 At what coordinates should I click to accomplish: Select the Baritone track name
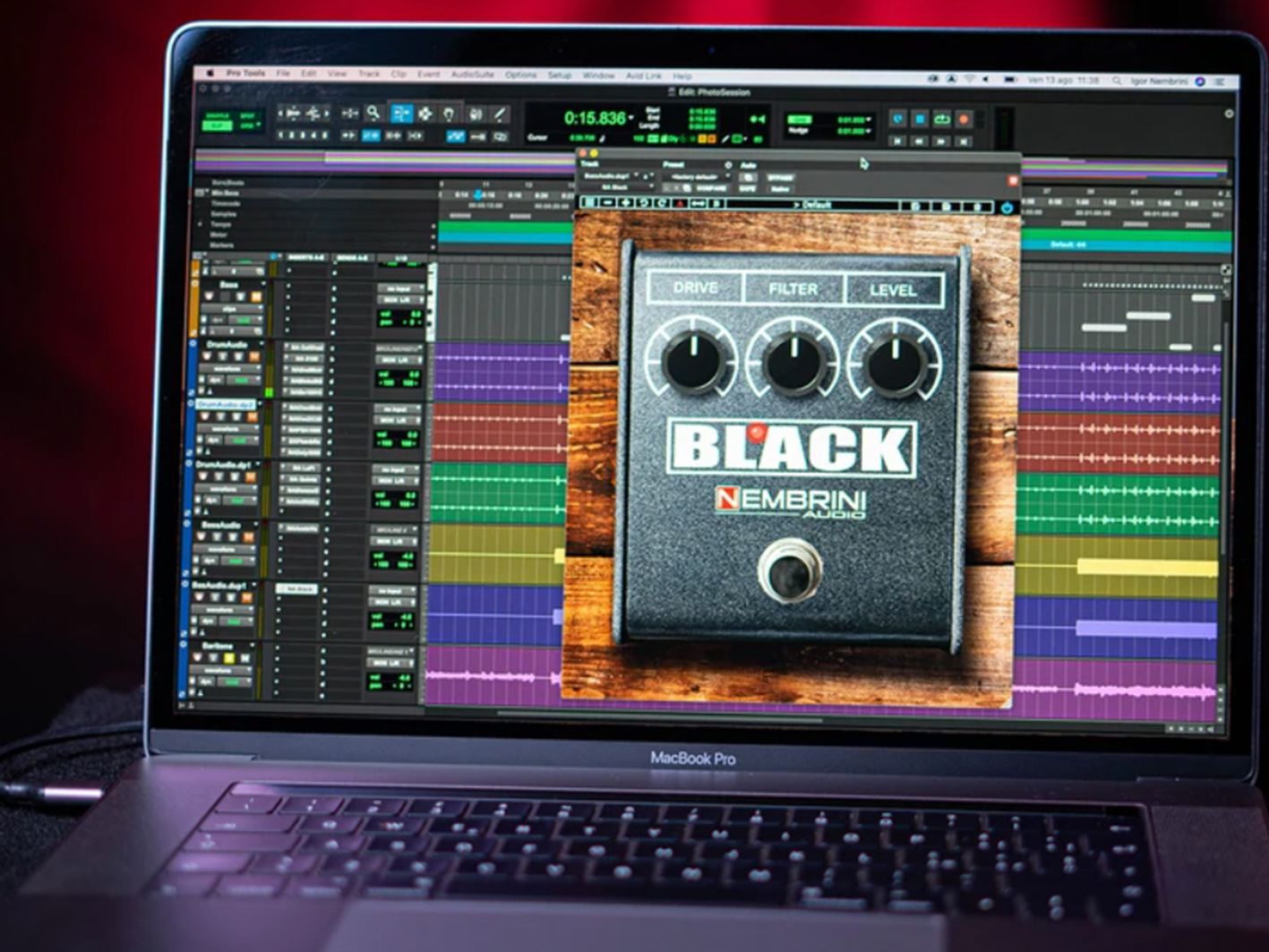217,646
